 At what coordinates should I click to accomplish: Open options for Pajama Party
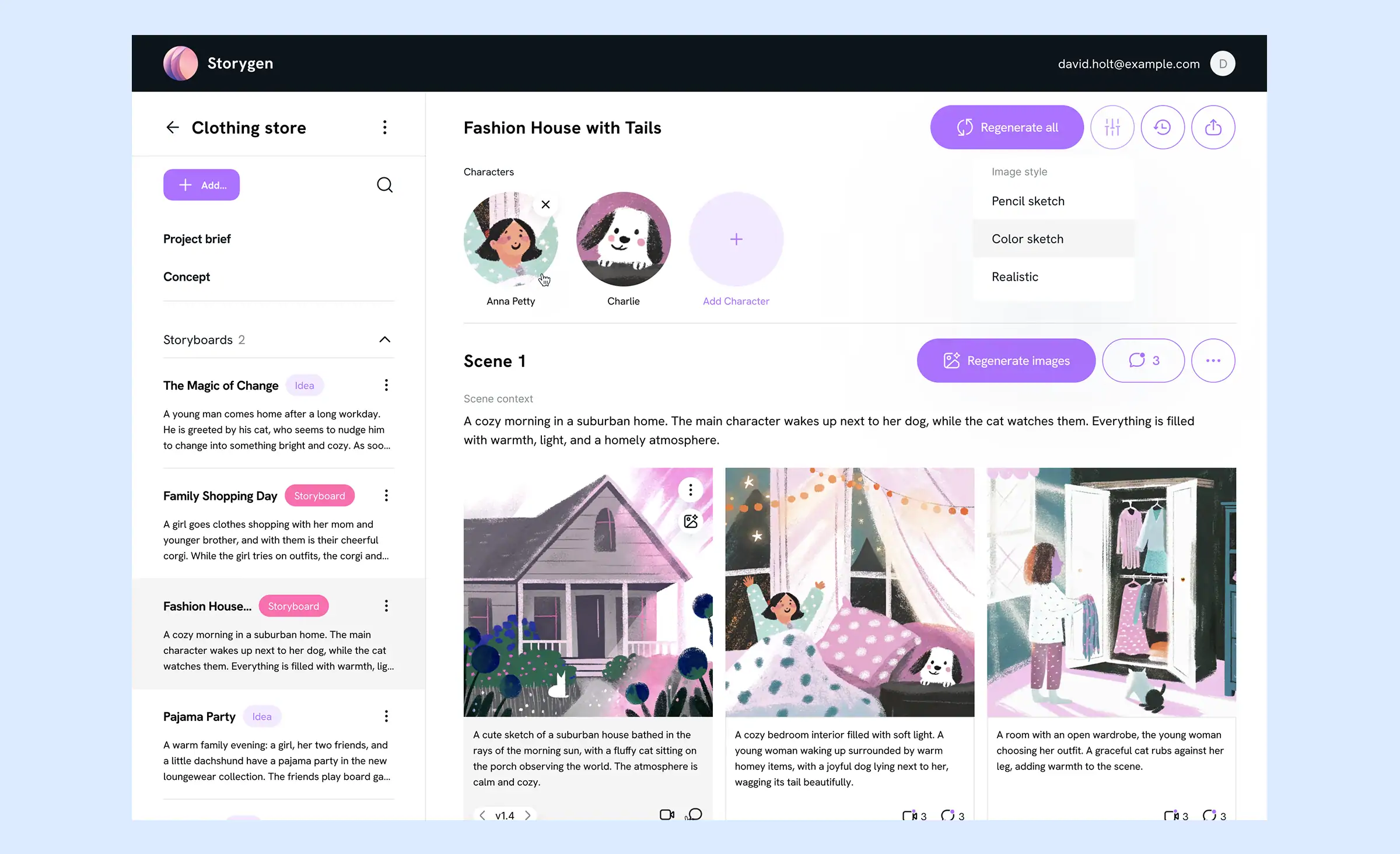point(386,716)
